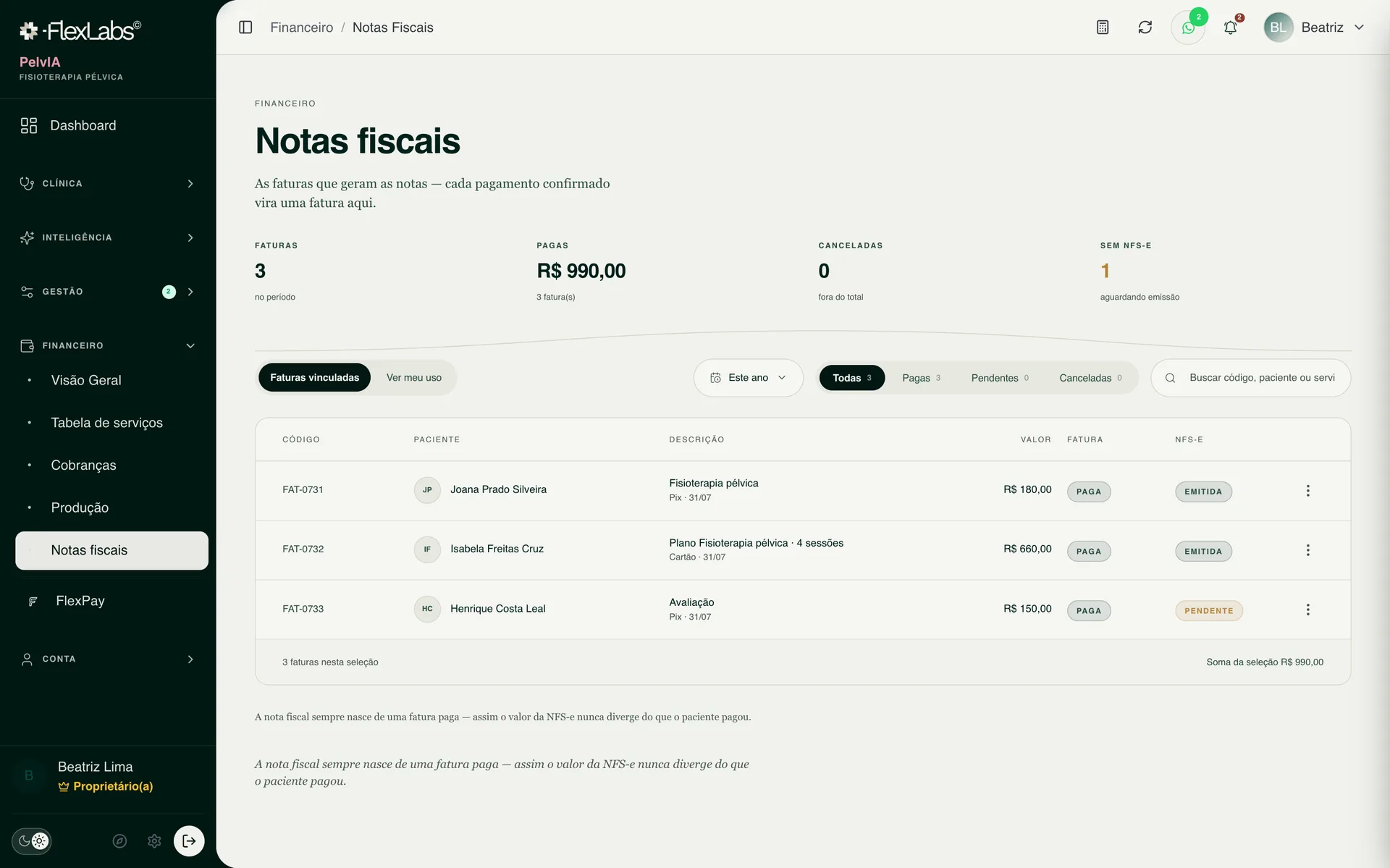Collapse the sidebar panel icon
Screen dimensions: 1390x868
click(x=245, y=28)
